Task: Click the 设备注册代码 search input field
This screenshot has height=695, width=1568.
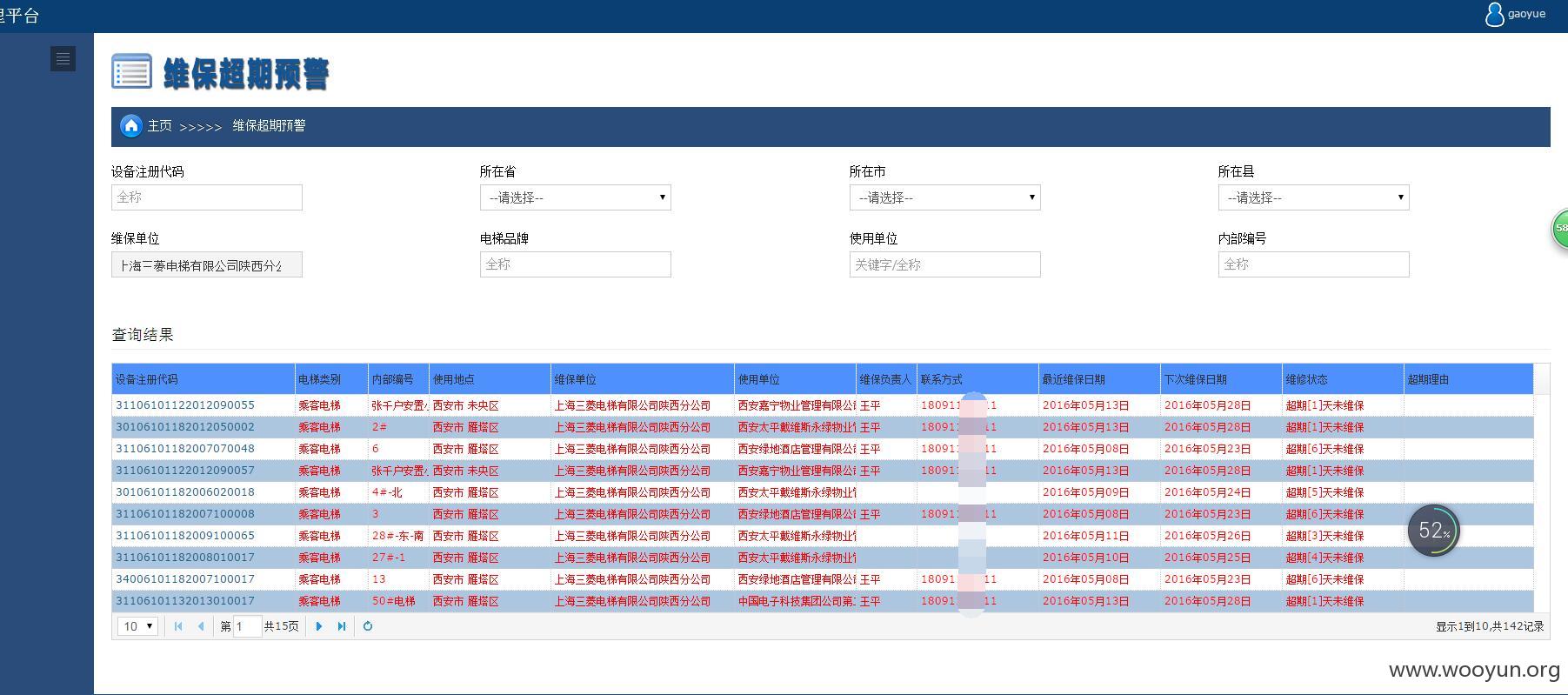Action: tap(206, 197)
